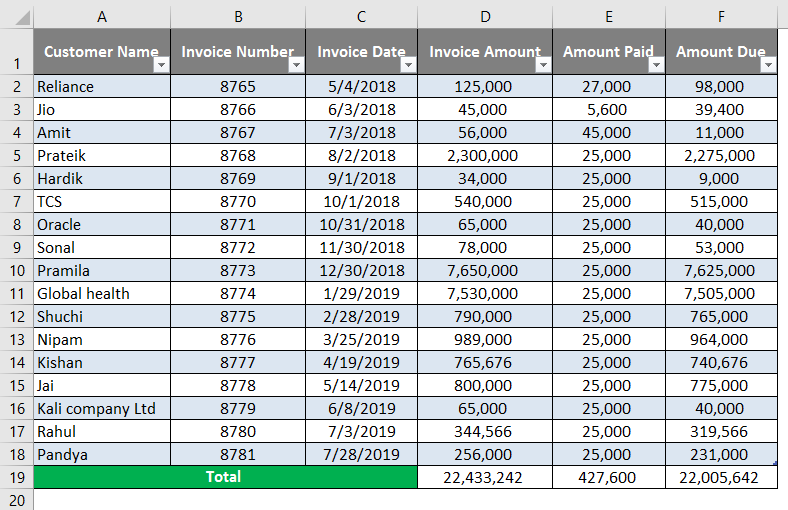This screenshot has width=788, height=510.
Task: Select the 12/30/2018 invoice date cell
Action: click(x=361, y=271)
